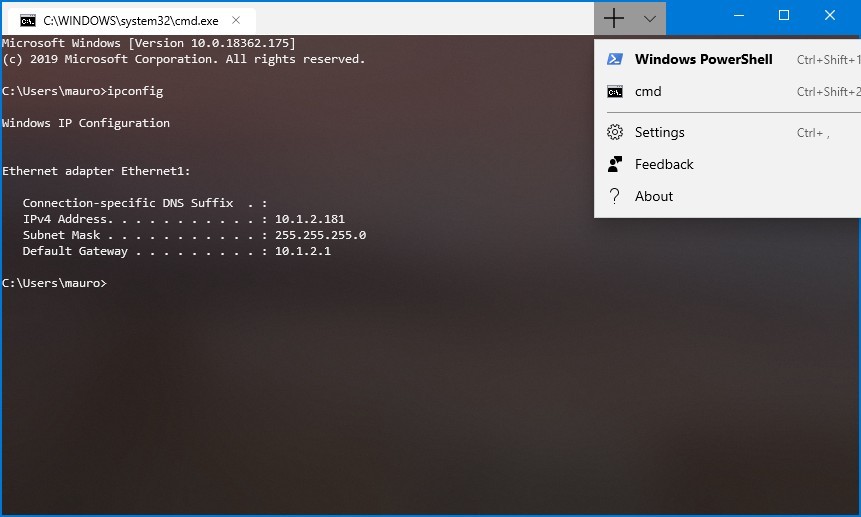This screenshot has width=861, height=517.
Task: Click the Feedback person icon
Action: tap(614, 164)
